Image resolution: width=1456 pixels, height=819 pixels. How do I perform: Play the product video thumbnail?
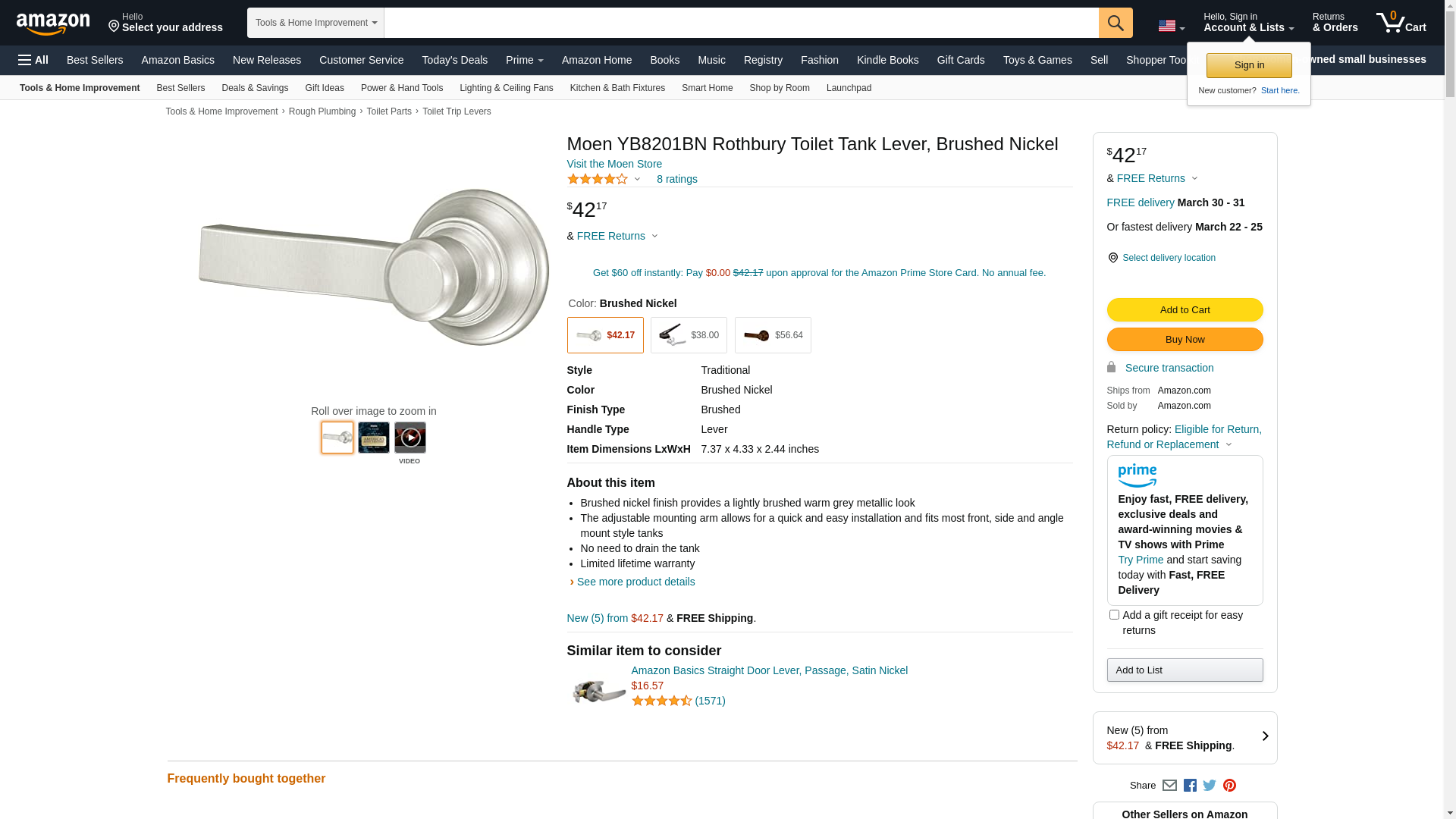pyautogui.click(x=409, y=438)
